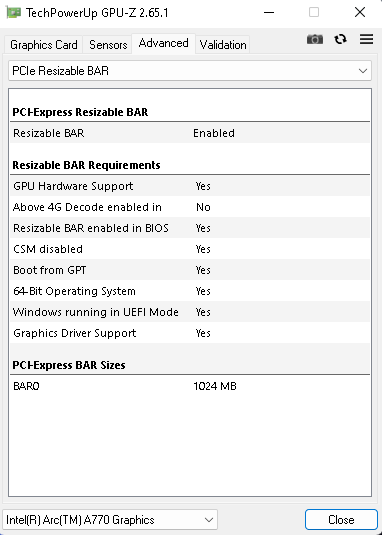Switch to the Graphics Card tab
This screenshot has height=535, width=382.
(44, 45)
